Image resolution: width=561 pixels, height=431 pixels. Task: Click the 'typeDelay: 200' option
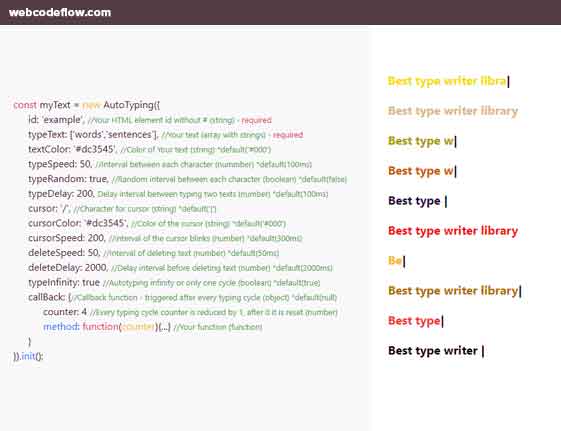pyautogui.click(x=61, y=194)
